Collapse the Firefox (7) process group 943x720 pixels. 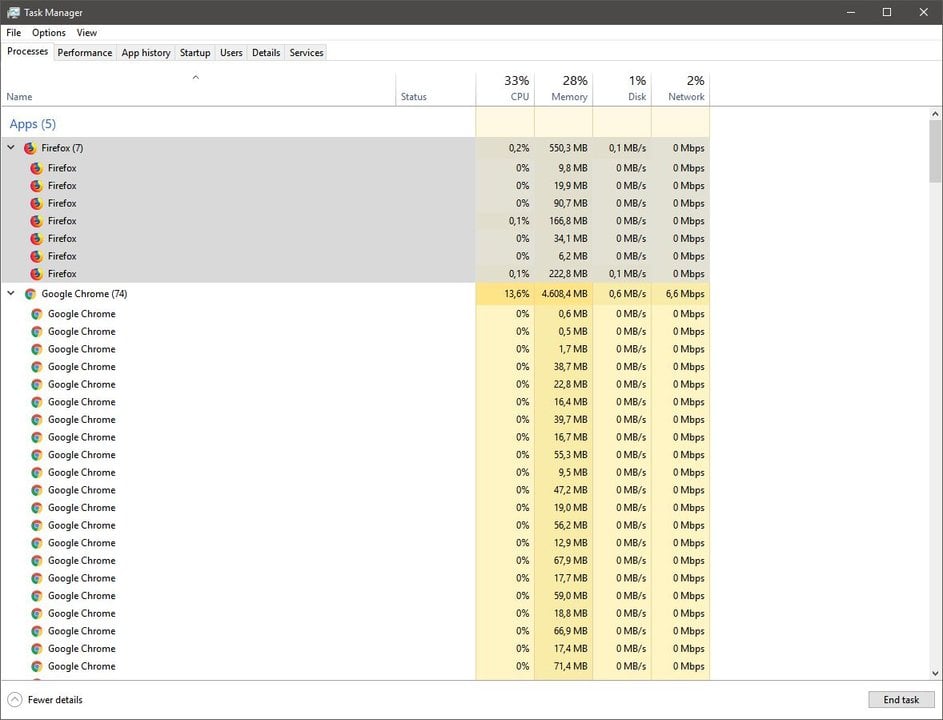click(11, 147)
